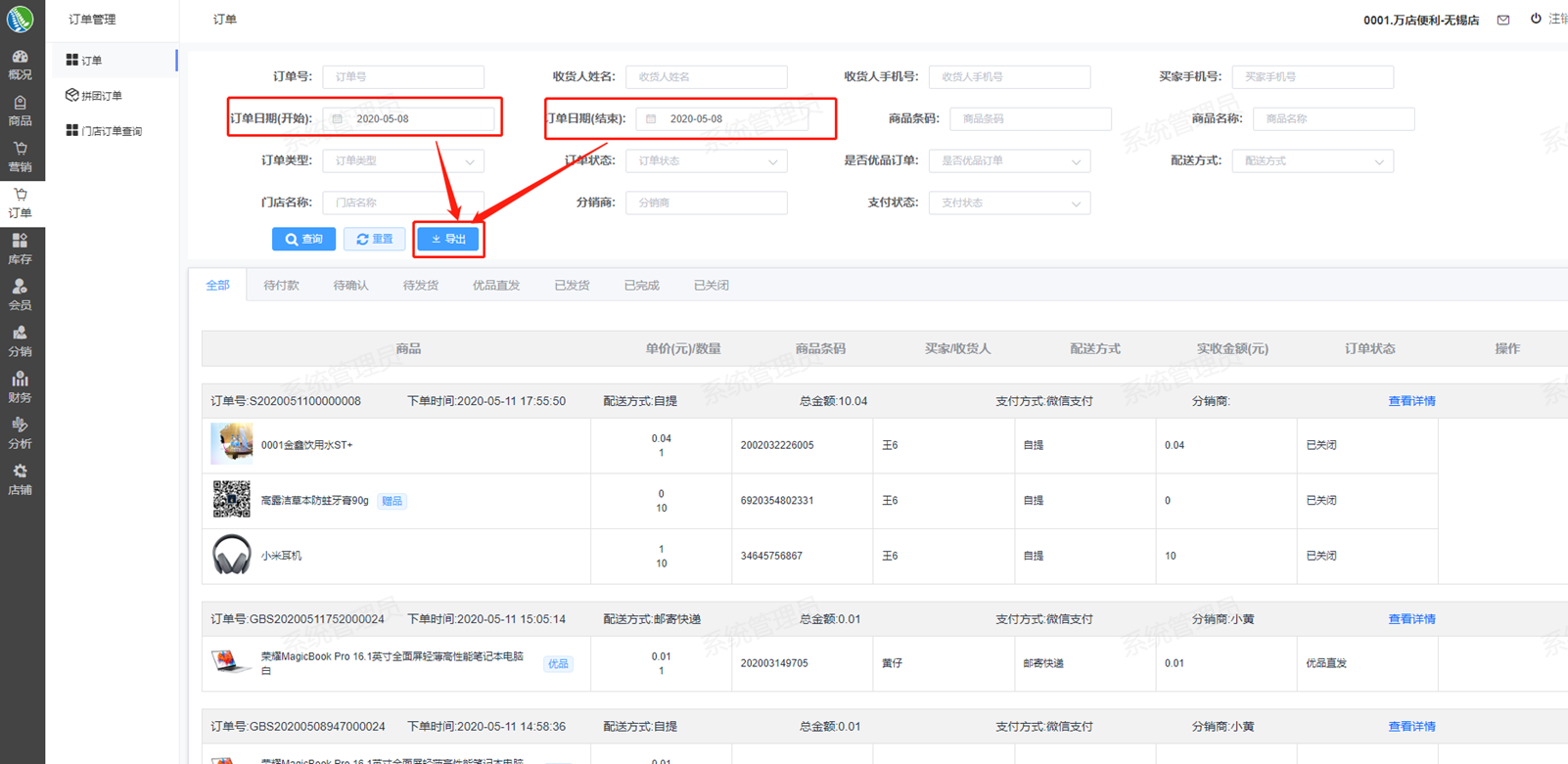Image resolution: width=1568 pixels, height=764 pixels.
Task: Open the 概况 overview sidebar icon
Action: point(20,65)
